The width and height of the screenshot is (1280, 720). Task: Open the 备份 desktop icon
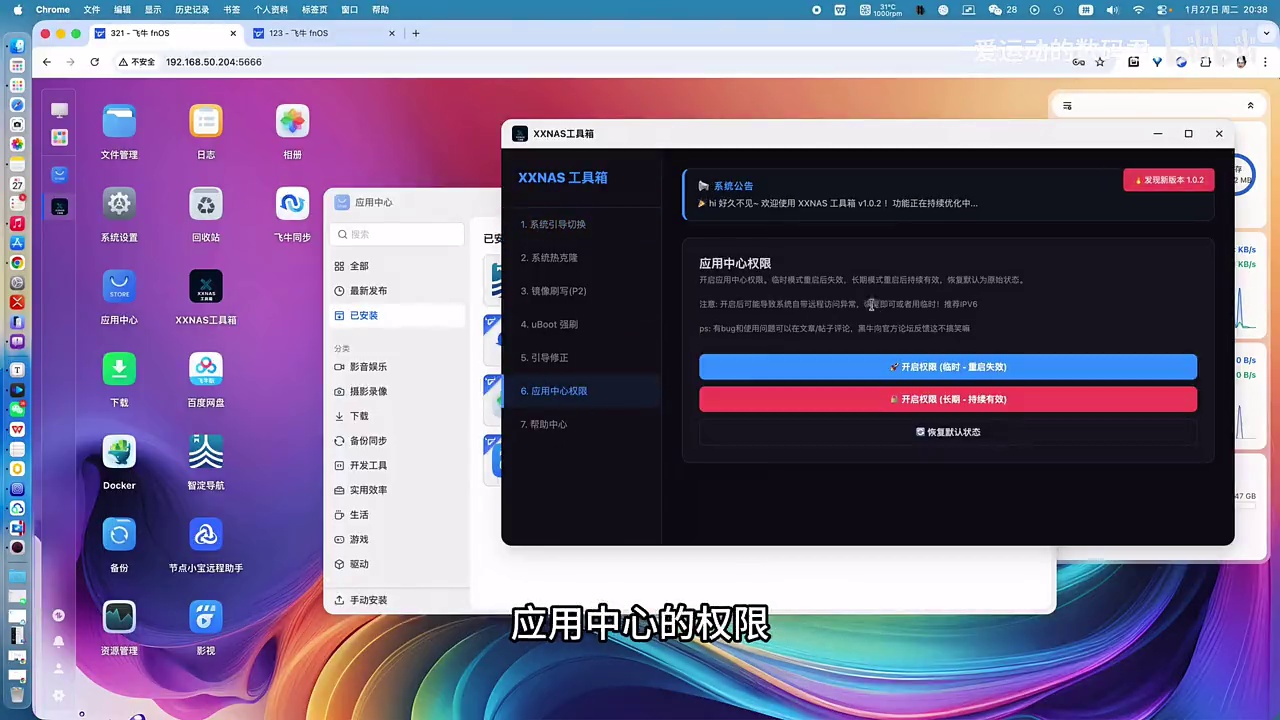119,534
